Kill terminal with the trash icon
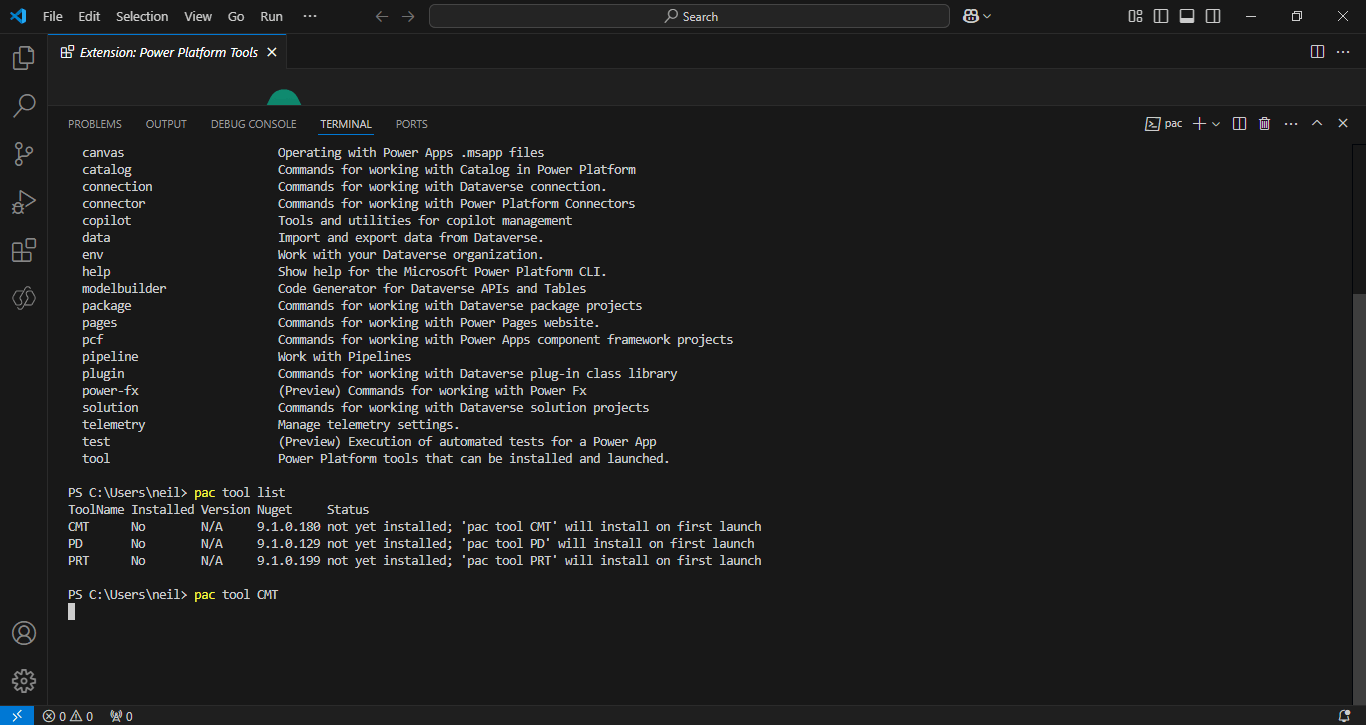This screenshot has height=725, width=1366. (x=1264, y=124)
